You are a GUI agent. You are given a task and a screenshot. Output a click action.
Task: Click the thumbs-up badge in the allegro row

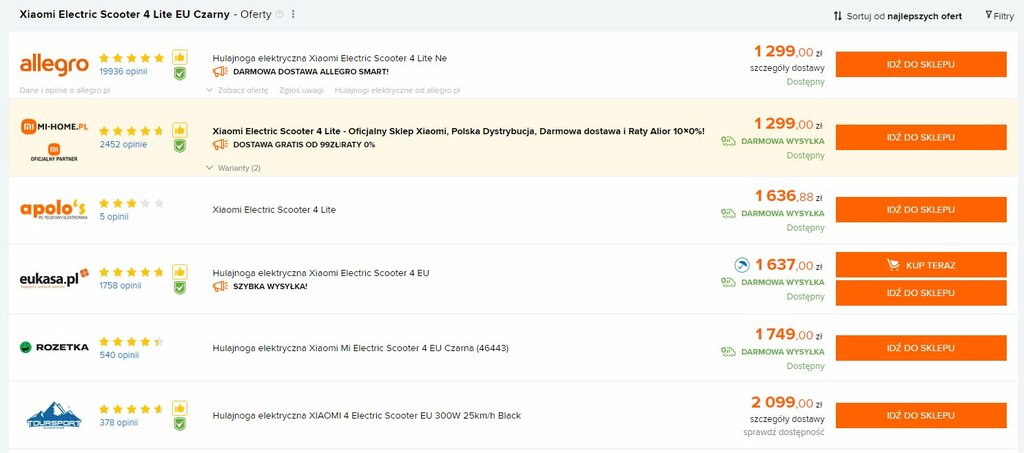(180, 57)
